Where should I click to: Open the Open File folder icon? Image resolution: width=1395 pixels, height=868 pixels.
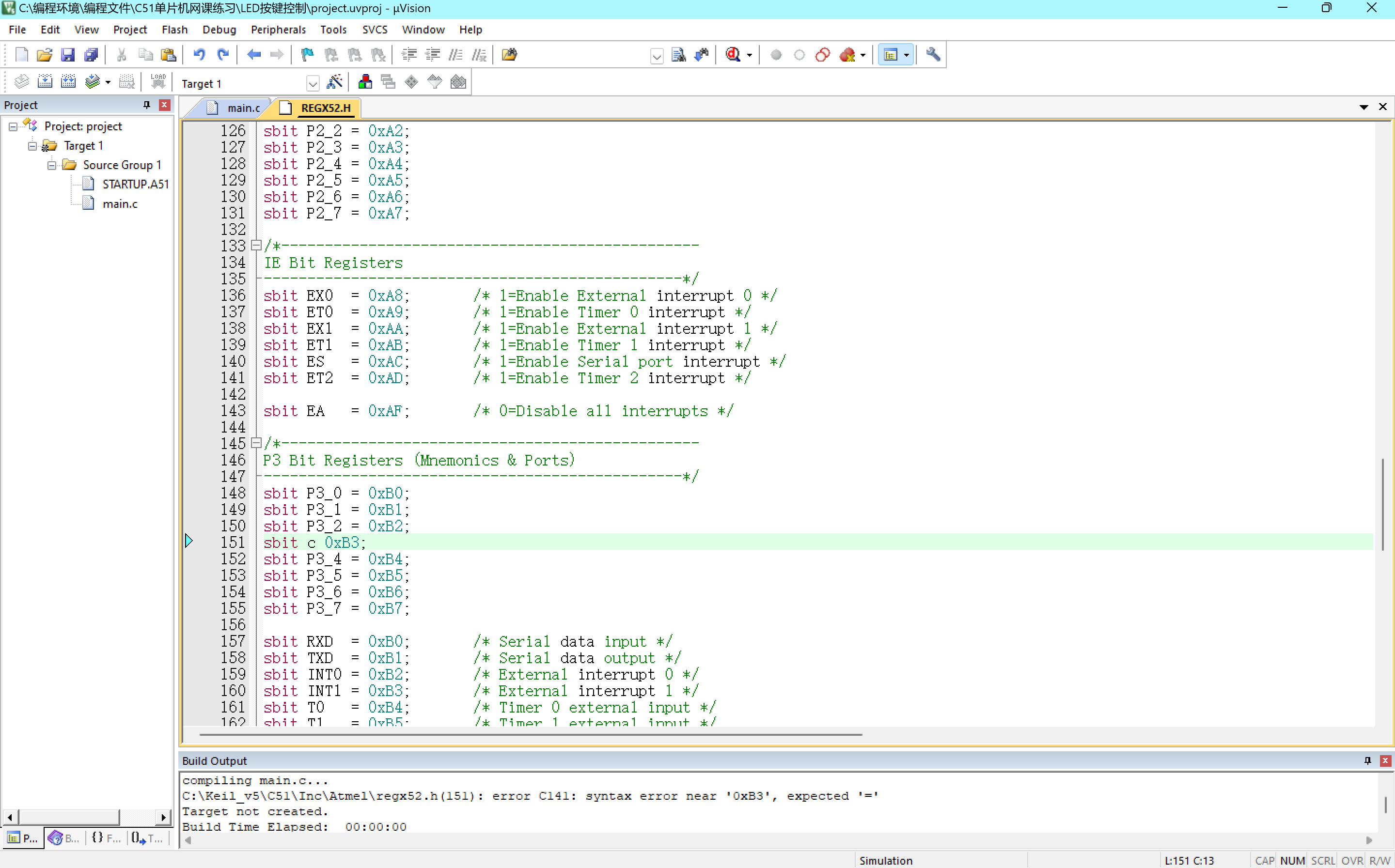(44, 55)
